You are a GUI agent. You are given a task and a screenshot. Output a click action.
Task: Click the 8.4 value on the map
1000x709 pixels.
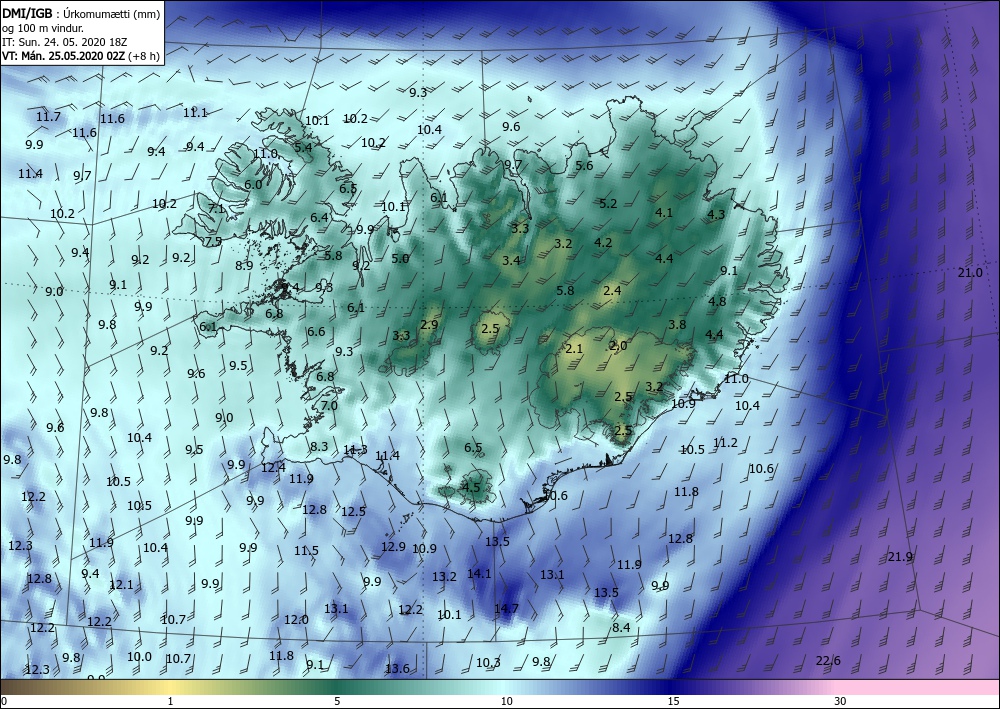621,627
